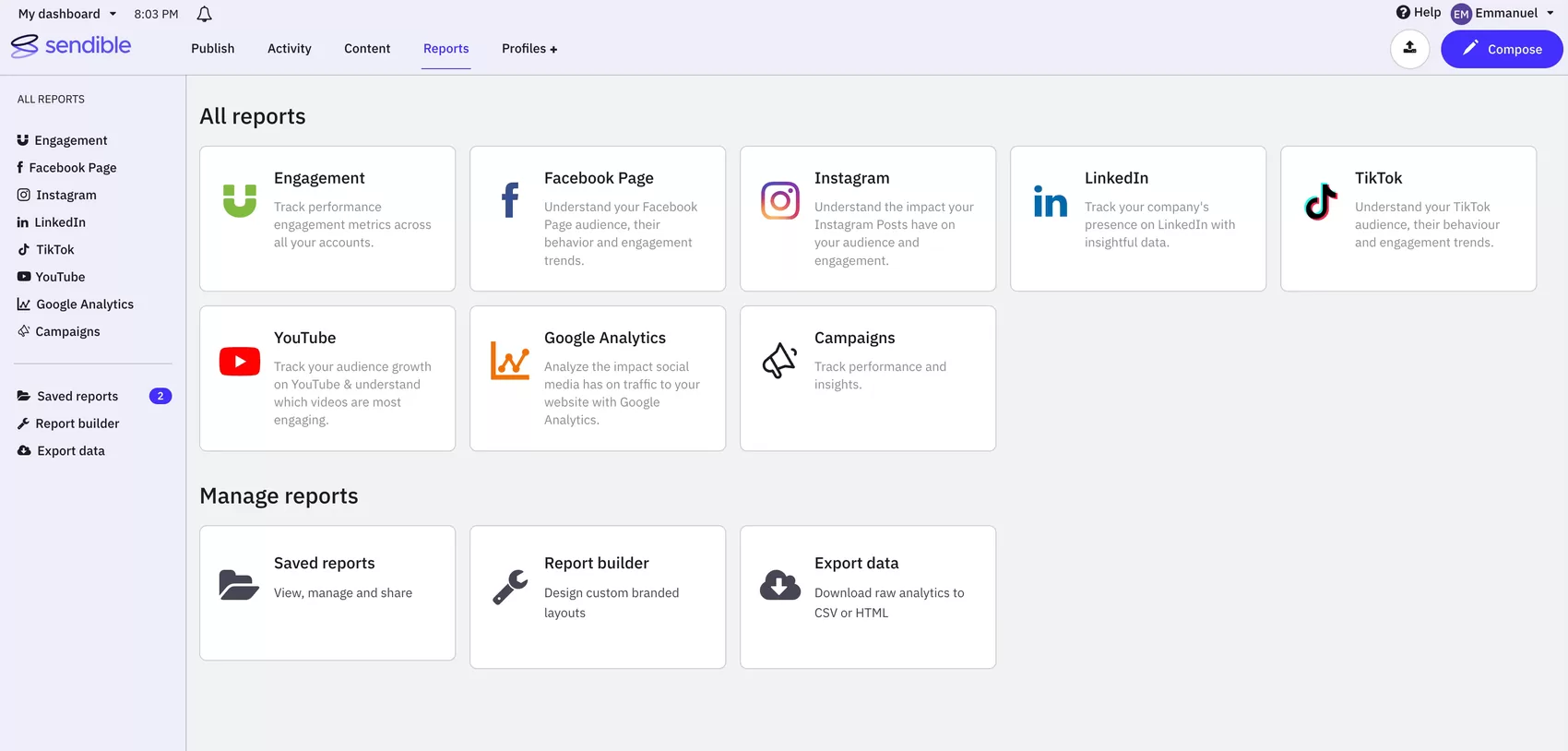Image resolution: width=1568 pixels, height=751 pixels.
Task: Click the LinkedIn logo card icon
Action: 1051,201
